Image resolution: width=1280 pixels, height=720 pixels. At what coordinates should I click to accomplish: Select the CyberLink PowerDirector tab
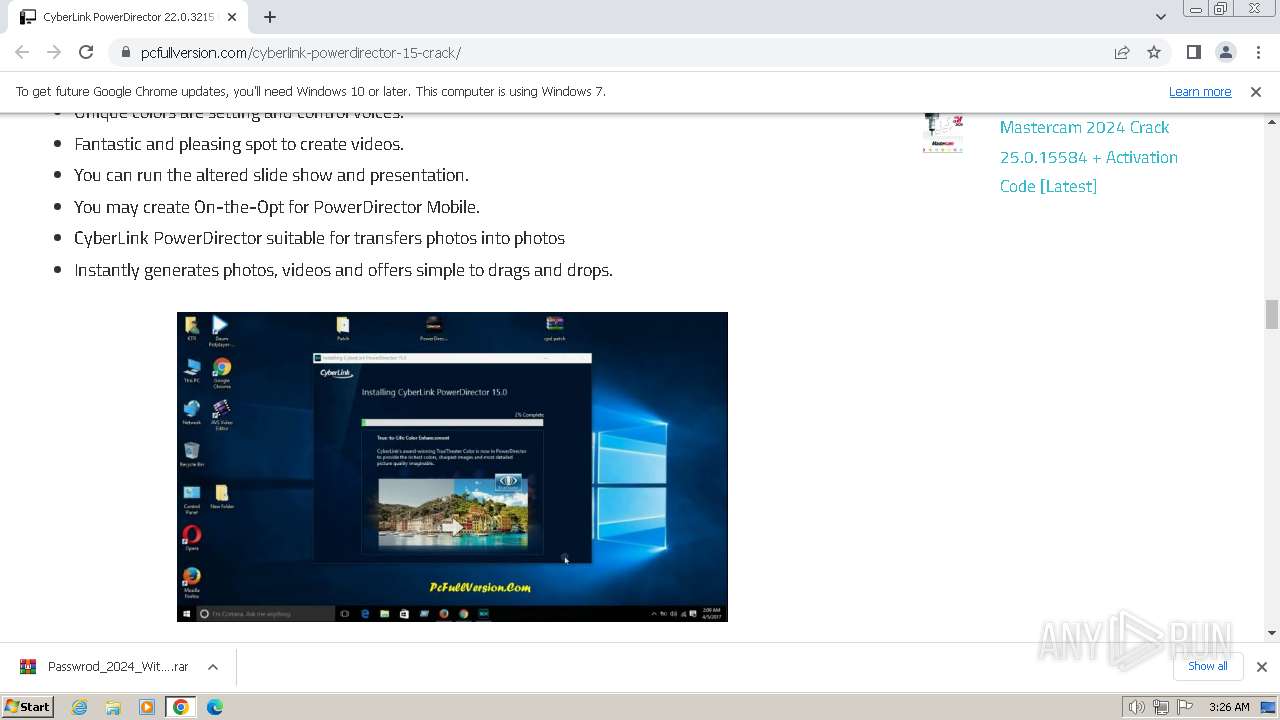[128, 17]
